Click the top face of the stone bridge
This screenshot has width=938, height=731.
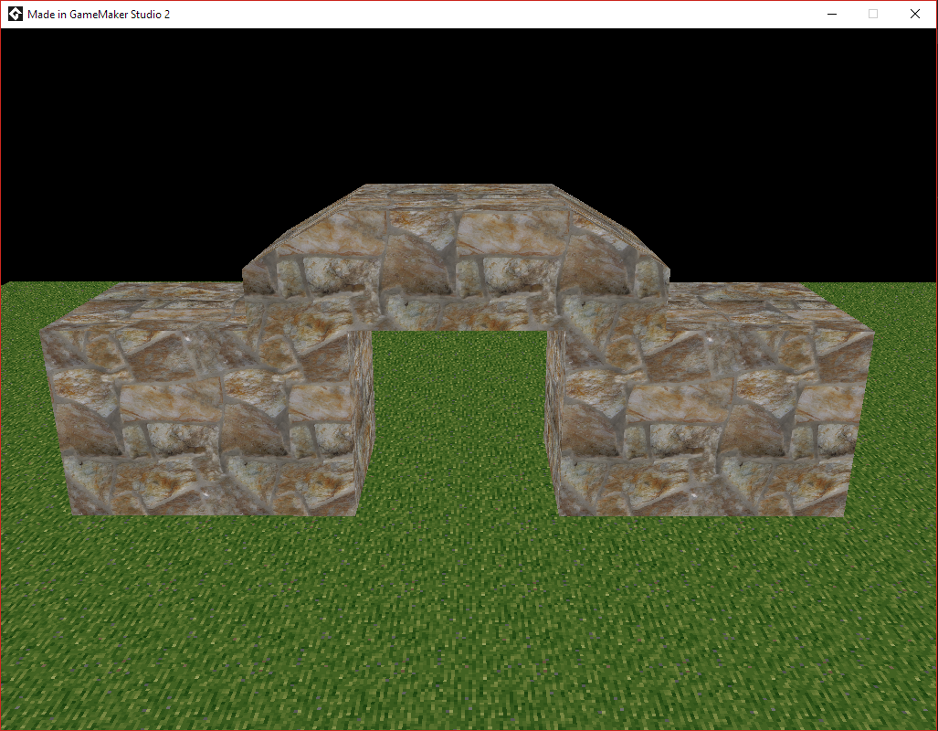pyautogui.click(x=460, y=190)
